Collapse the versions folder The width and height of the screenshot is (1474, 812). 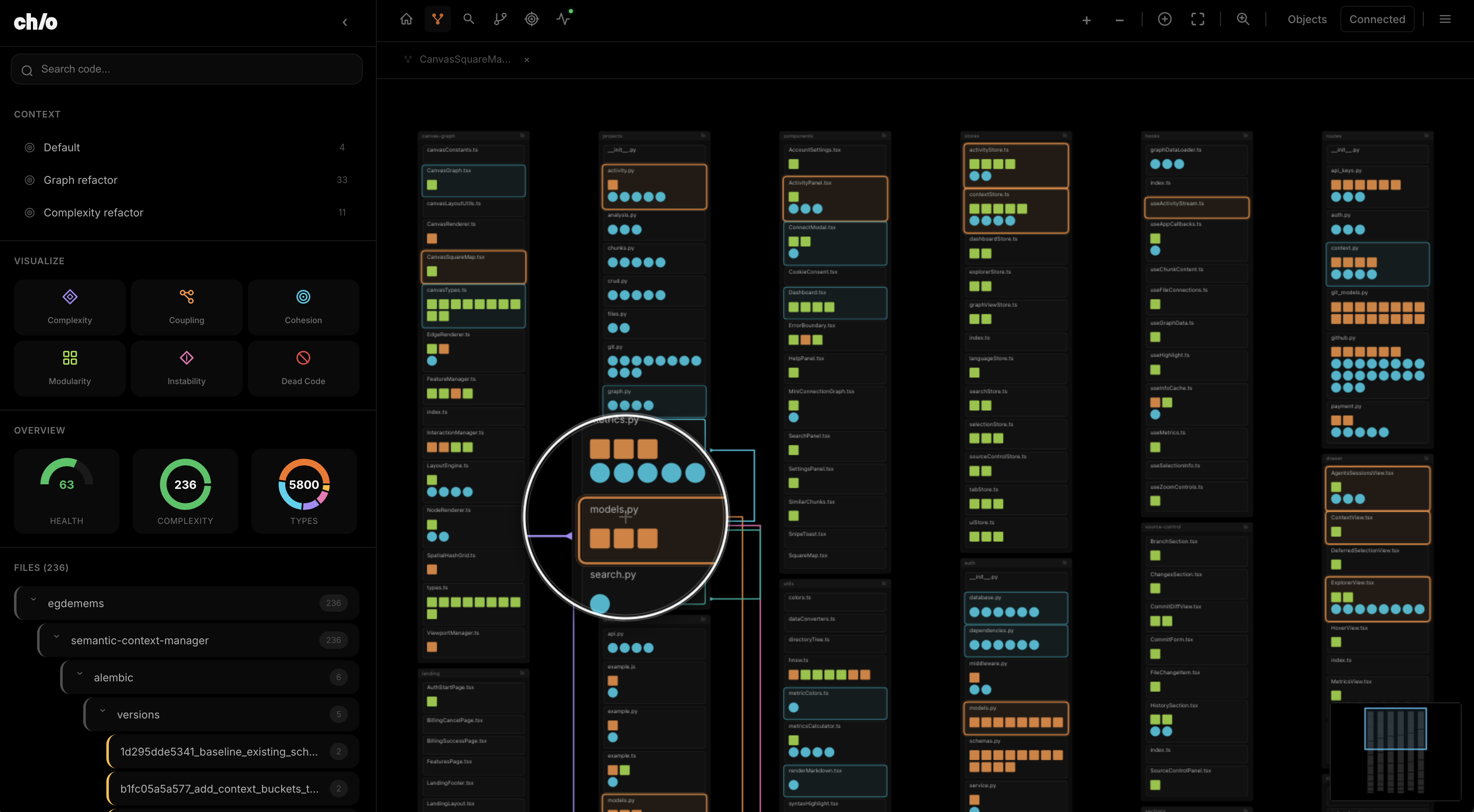pos(102,711)
